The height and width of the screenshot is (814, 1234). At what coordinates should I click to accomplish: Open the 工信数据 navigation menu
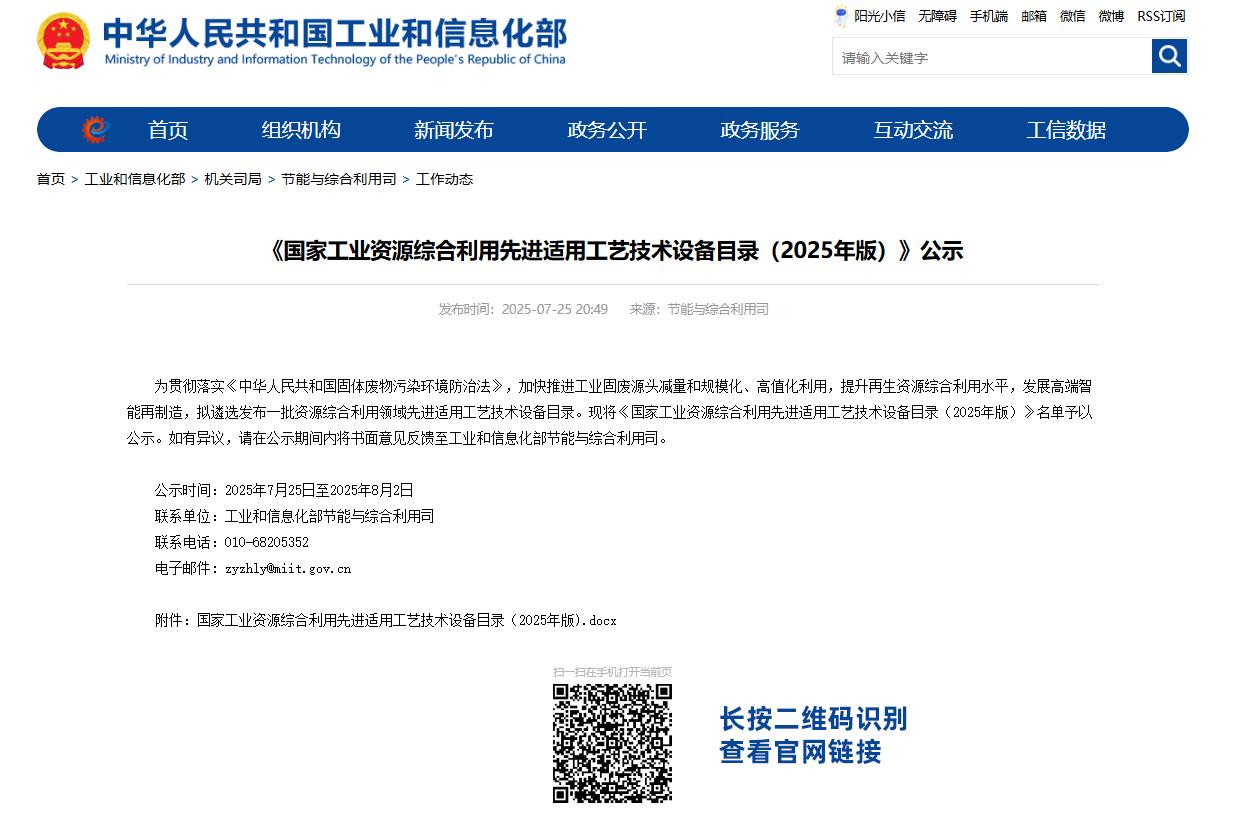1066,130
